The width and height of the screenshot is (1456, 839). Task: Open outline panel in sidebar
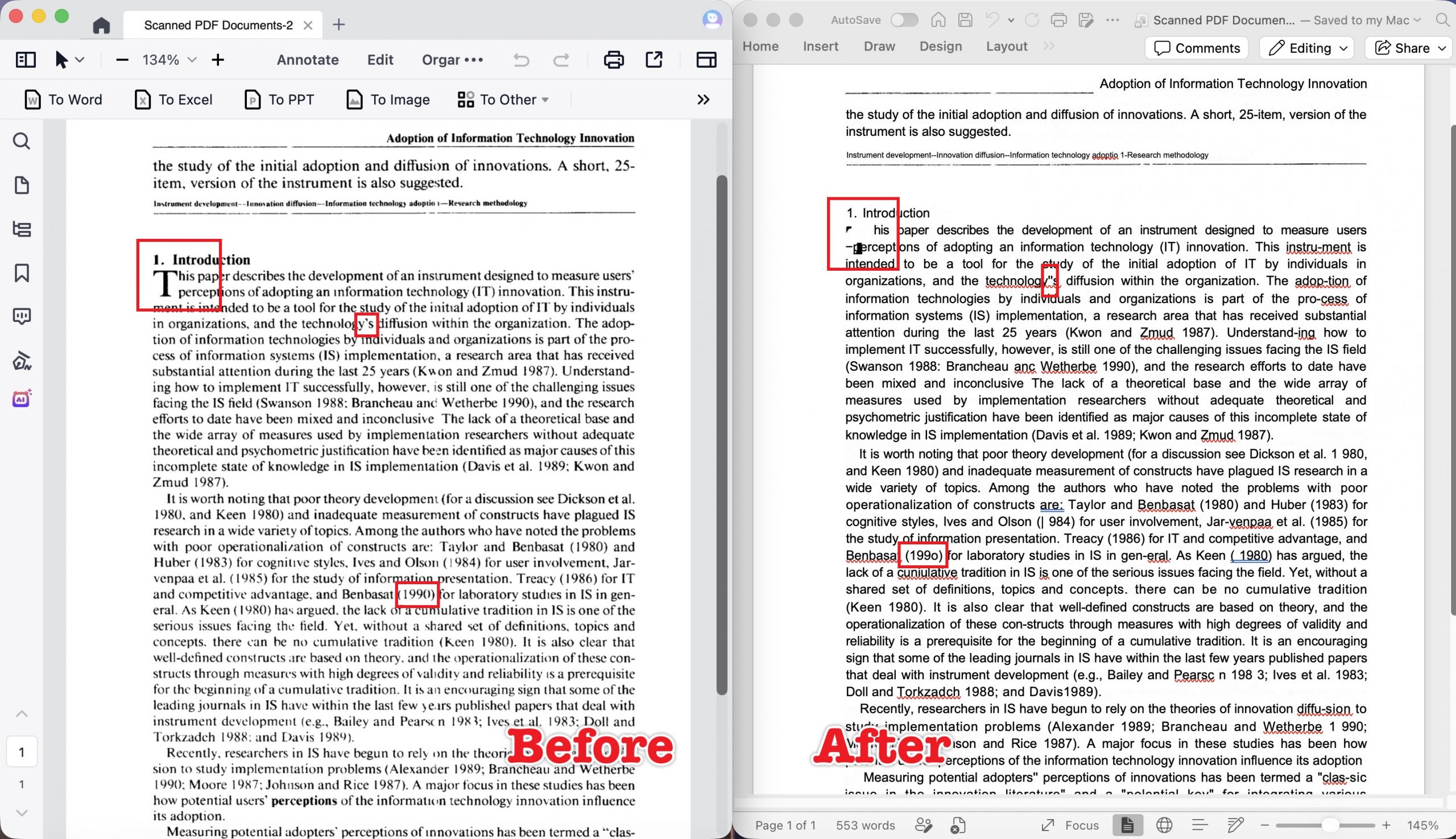[x=22, y=229]
